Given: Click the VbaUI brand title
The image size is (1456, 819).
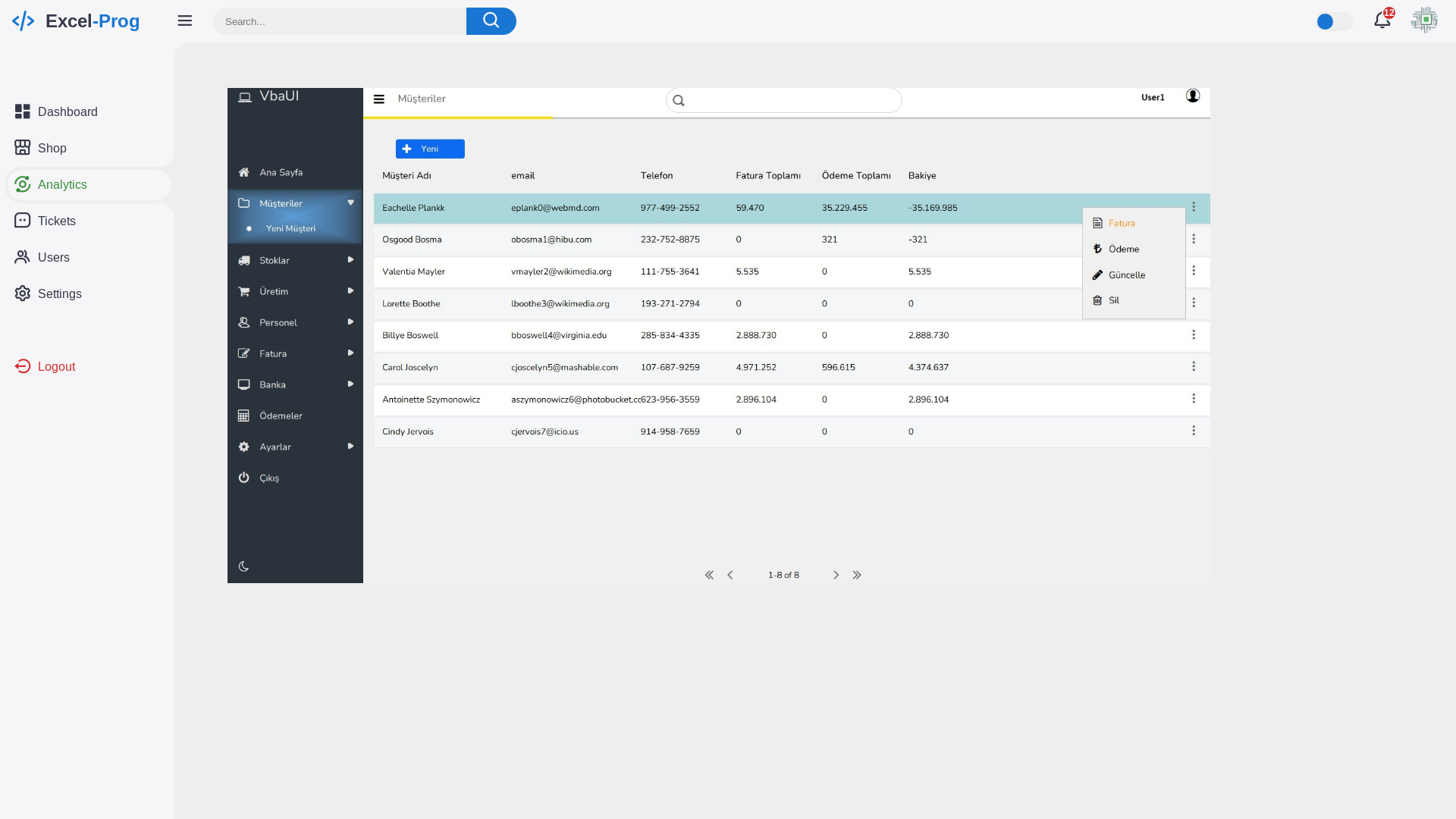Looking at the screenshot, I should pyautogui.click(x=279, y=96).
